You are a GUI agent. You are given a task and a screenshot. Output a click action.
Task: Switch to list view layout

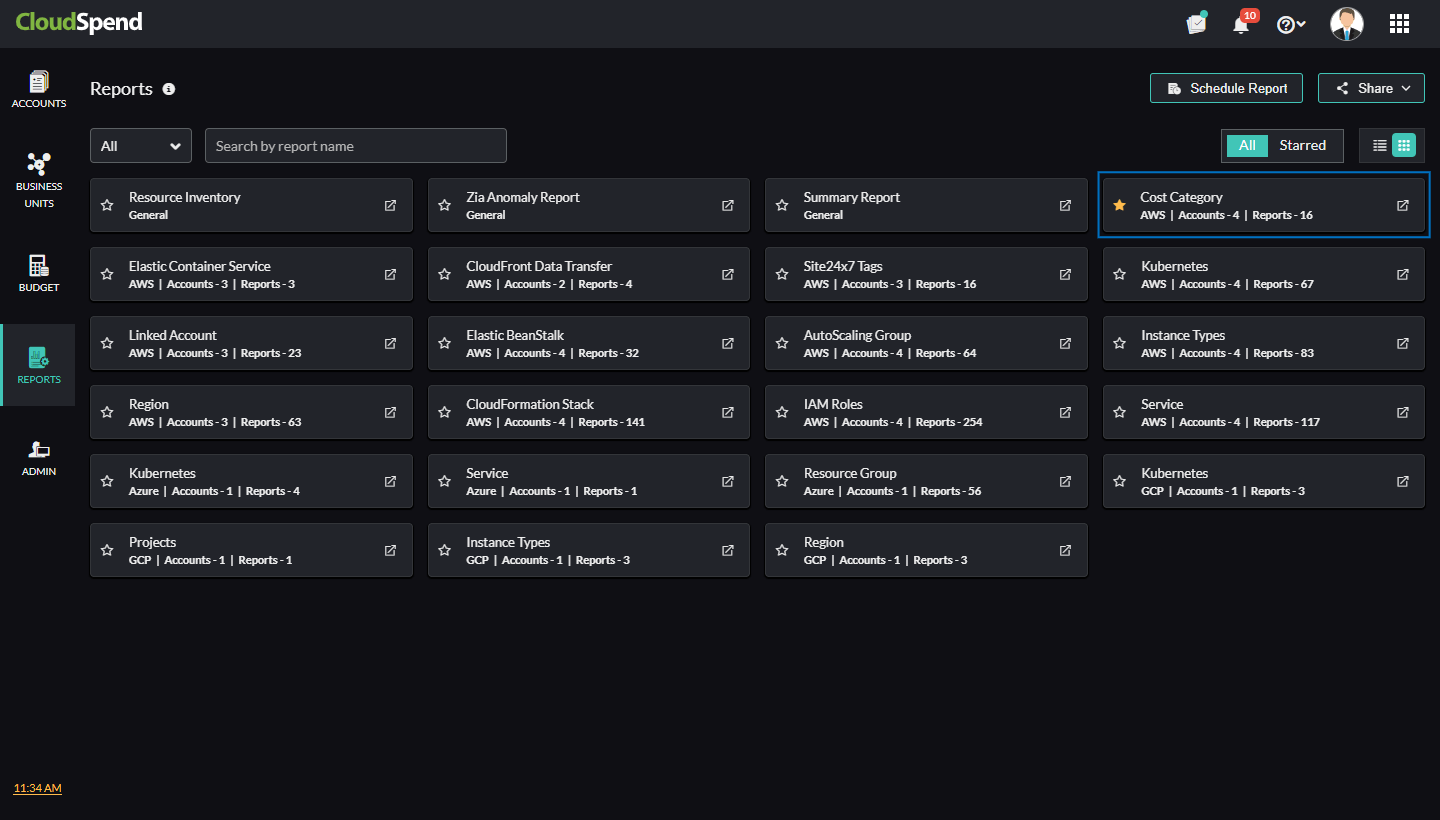1380,146
